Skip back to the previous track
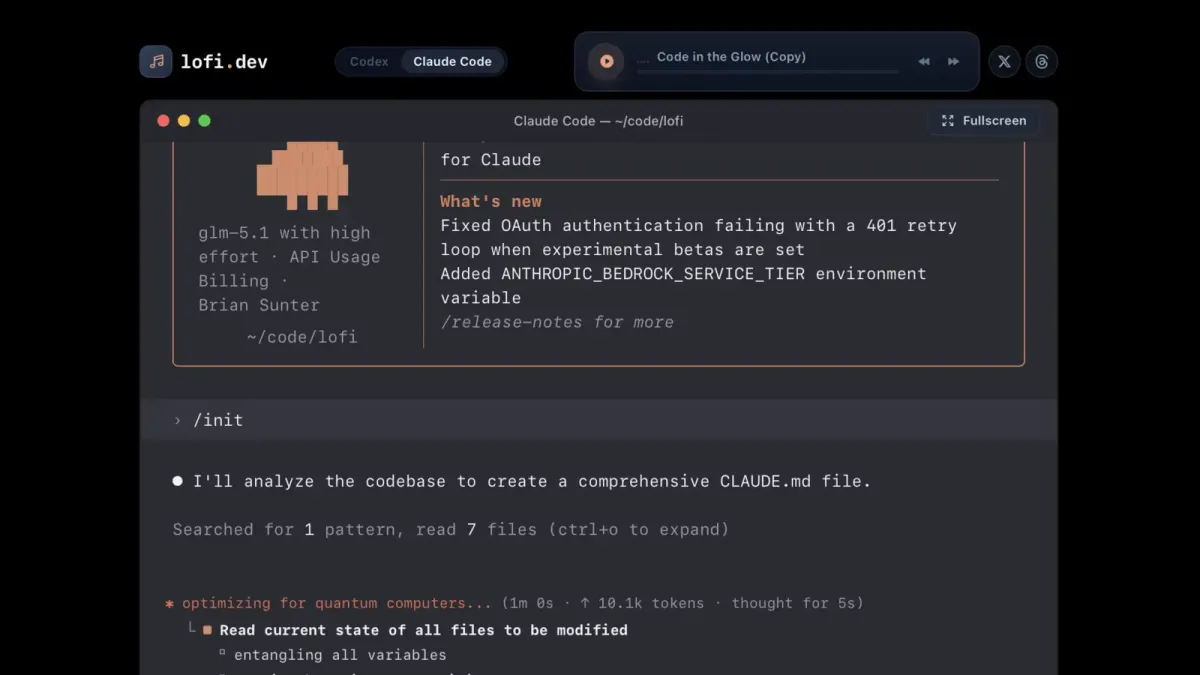Viewport: 1200px width, 675px height. tap(924, 61)
